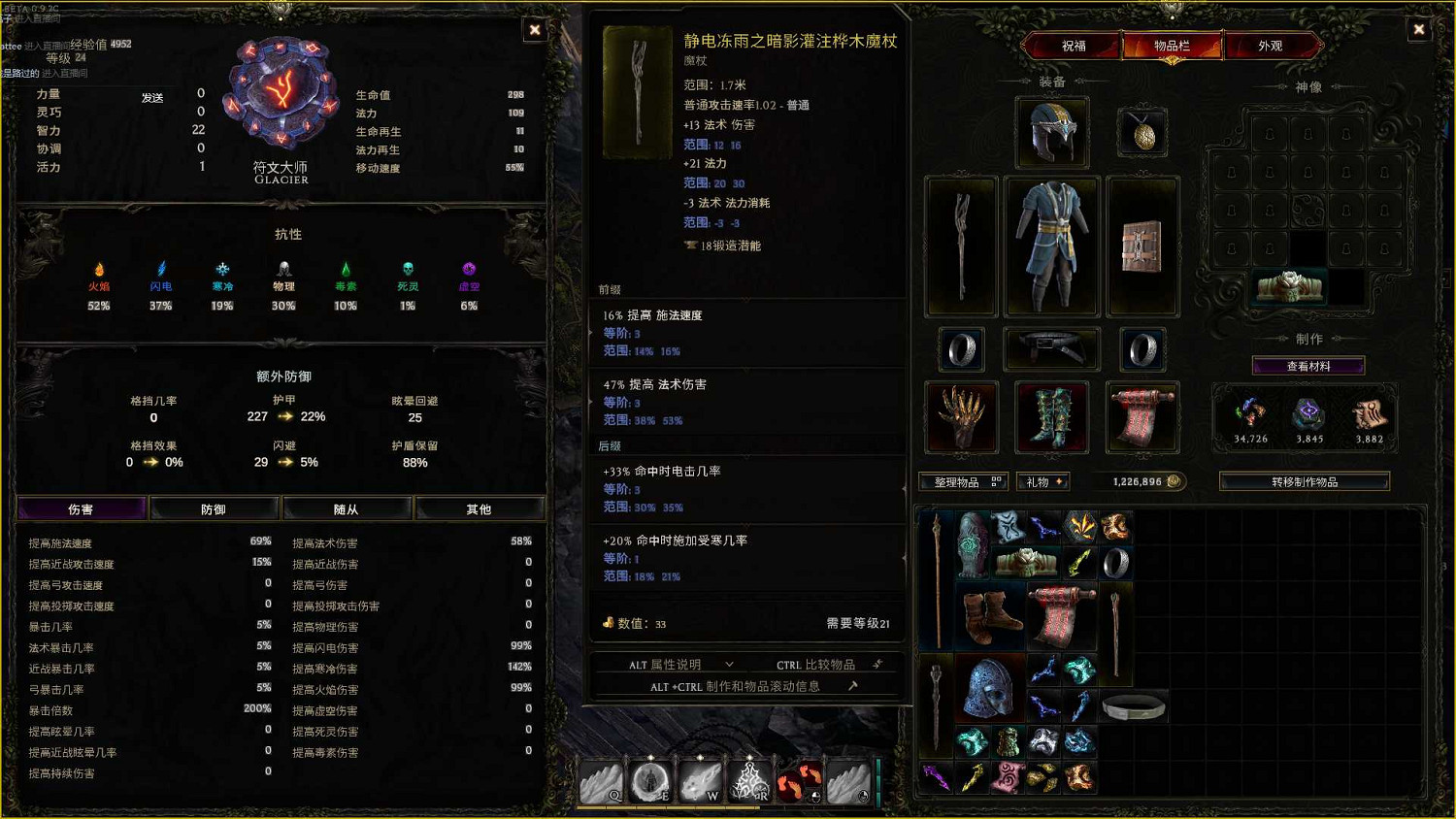Click the equipped boots slot

click(1052, 417)
